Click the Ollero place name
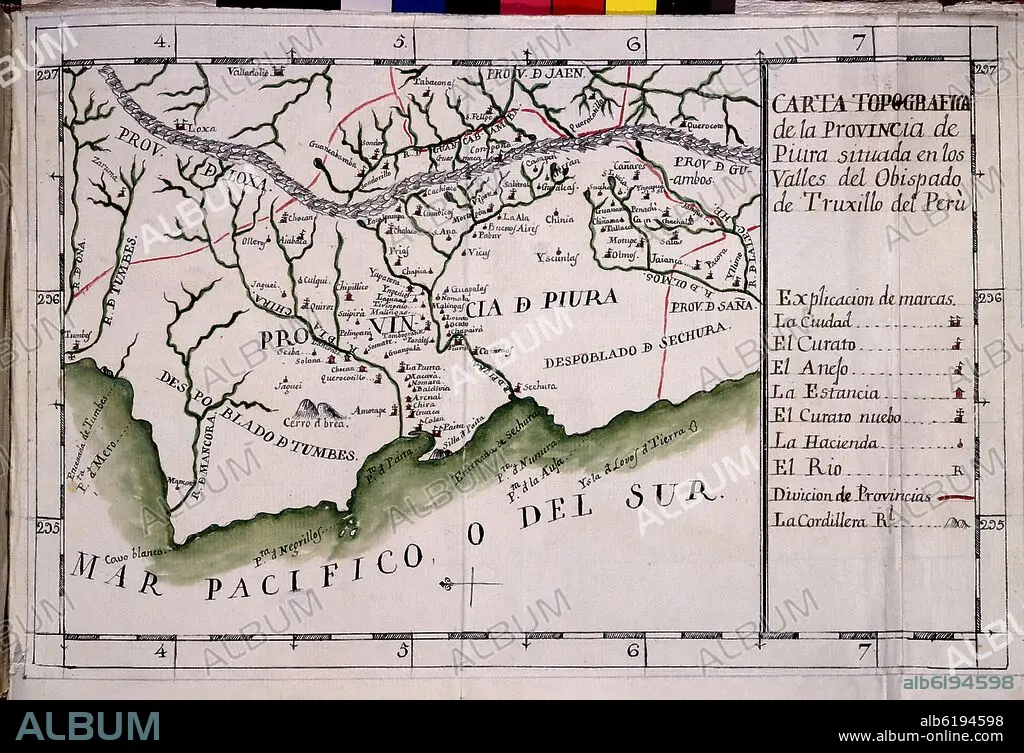This screenshot has height=753, width=1024. (x=253, y=242)
